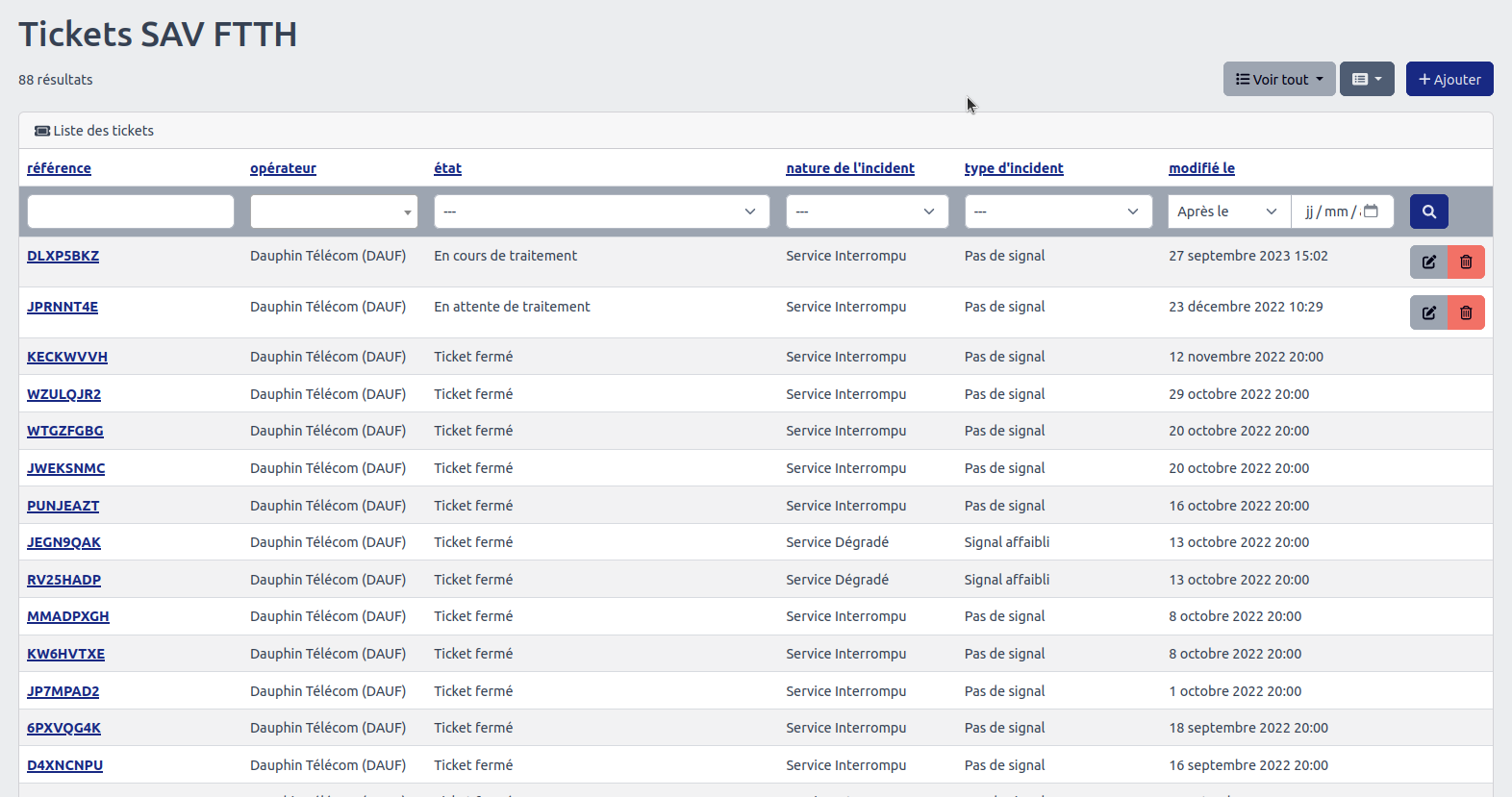This screenshot has height=797, width=1512.
Task: Click the Ajouter button to add ticket
Action: point(1449,79)
